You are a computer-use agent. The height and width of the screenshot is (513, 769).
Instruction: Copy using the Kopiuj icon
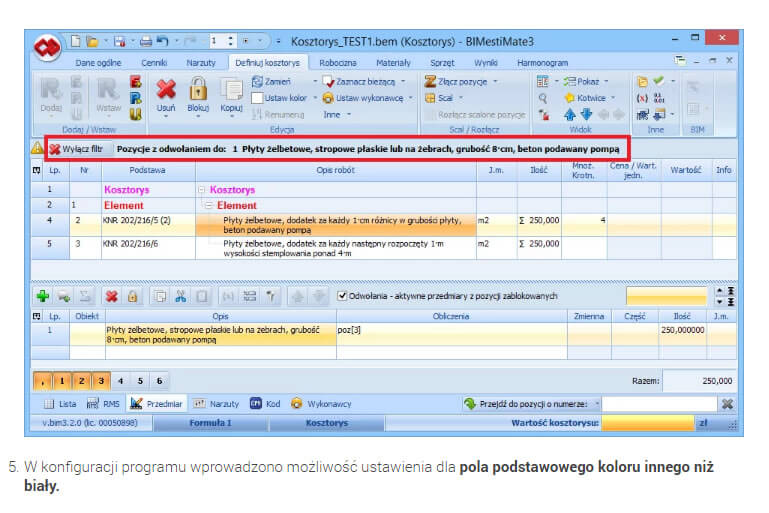231,95
